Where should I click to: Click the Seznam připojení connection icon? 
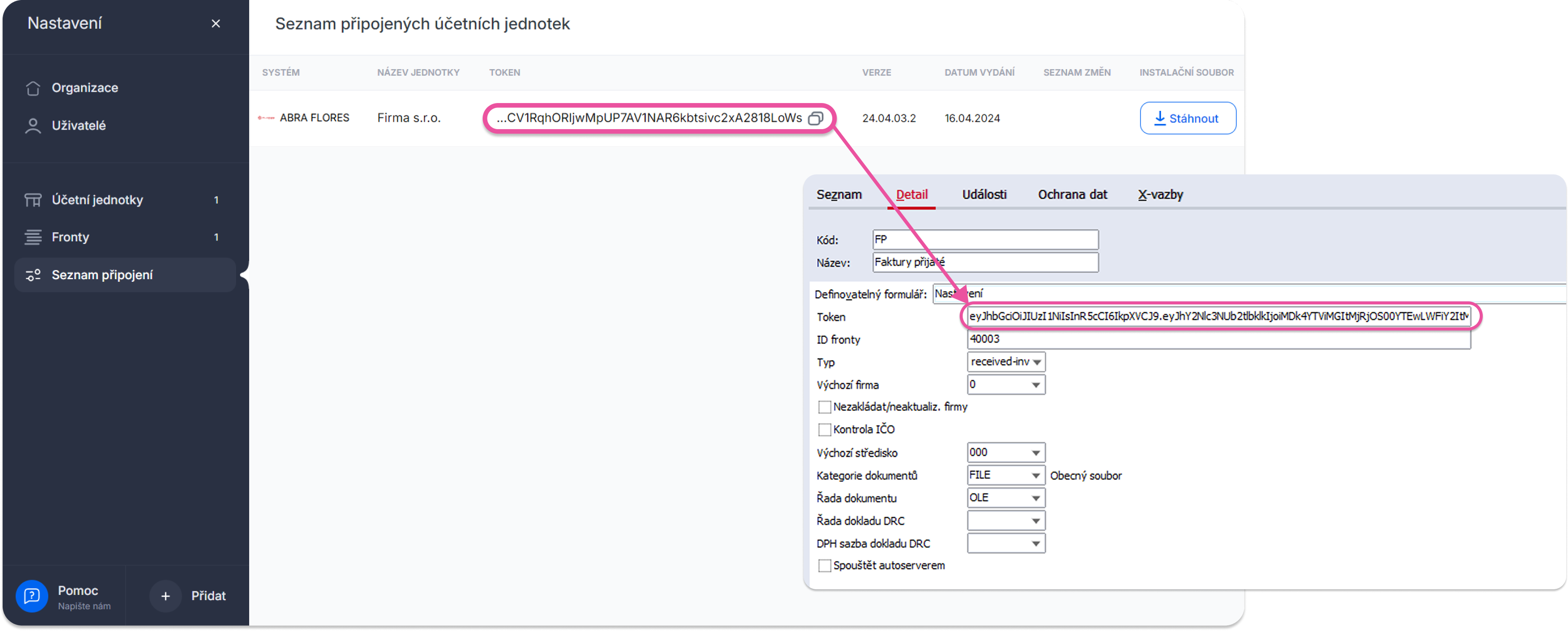pos(33,275)
